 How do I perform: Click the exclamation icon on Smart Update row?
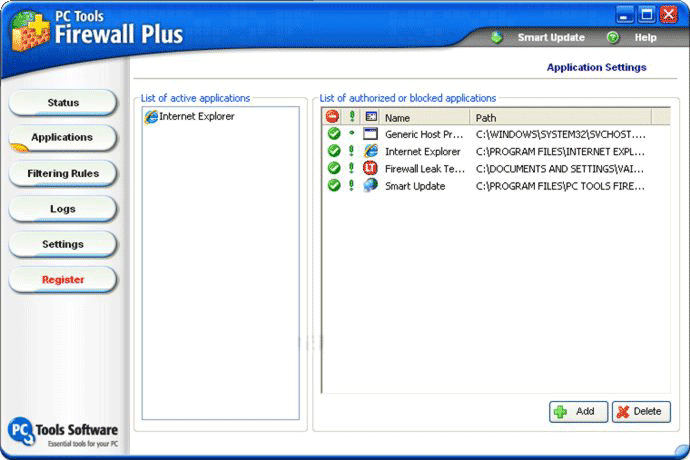(x=351, y=185)
